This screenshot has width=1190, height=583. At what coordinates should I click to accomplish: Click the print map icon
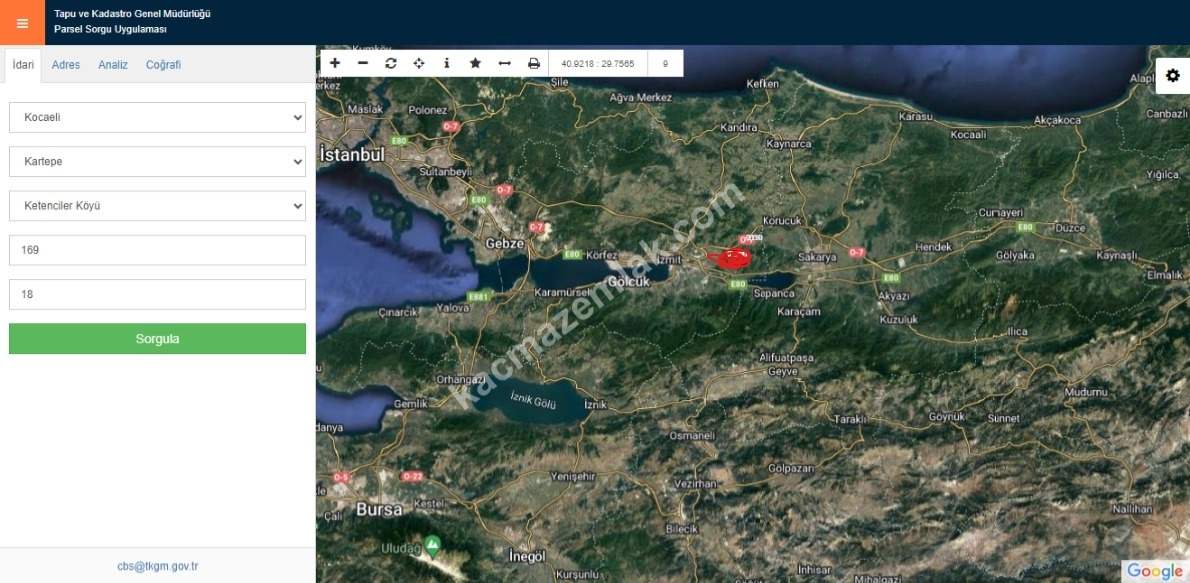tap(533, 63)
